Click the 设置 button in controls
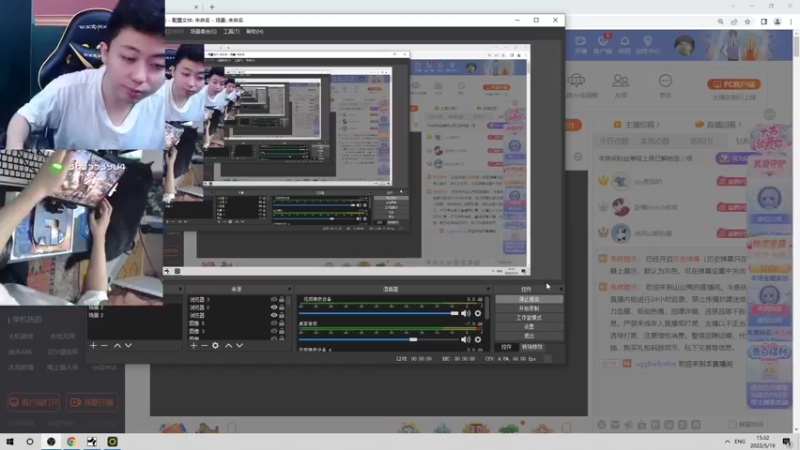 point(529,327)
